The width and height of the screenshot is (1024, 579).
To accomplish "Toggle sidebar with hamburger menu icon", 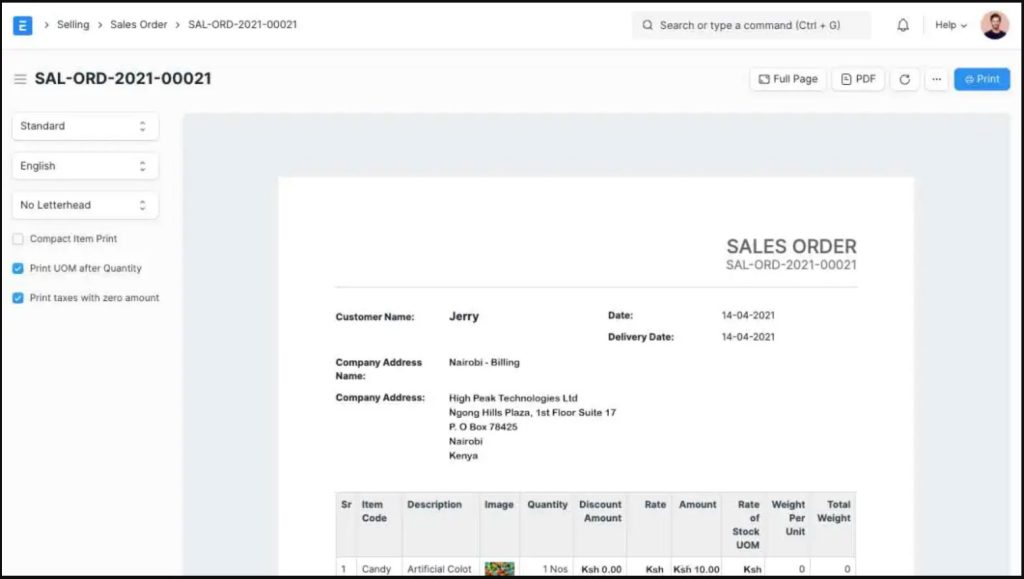I will pos(20,79).
